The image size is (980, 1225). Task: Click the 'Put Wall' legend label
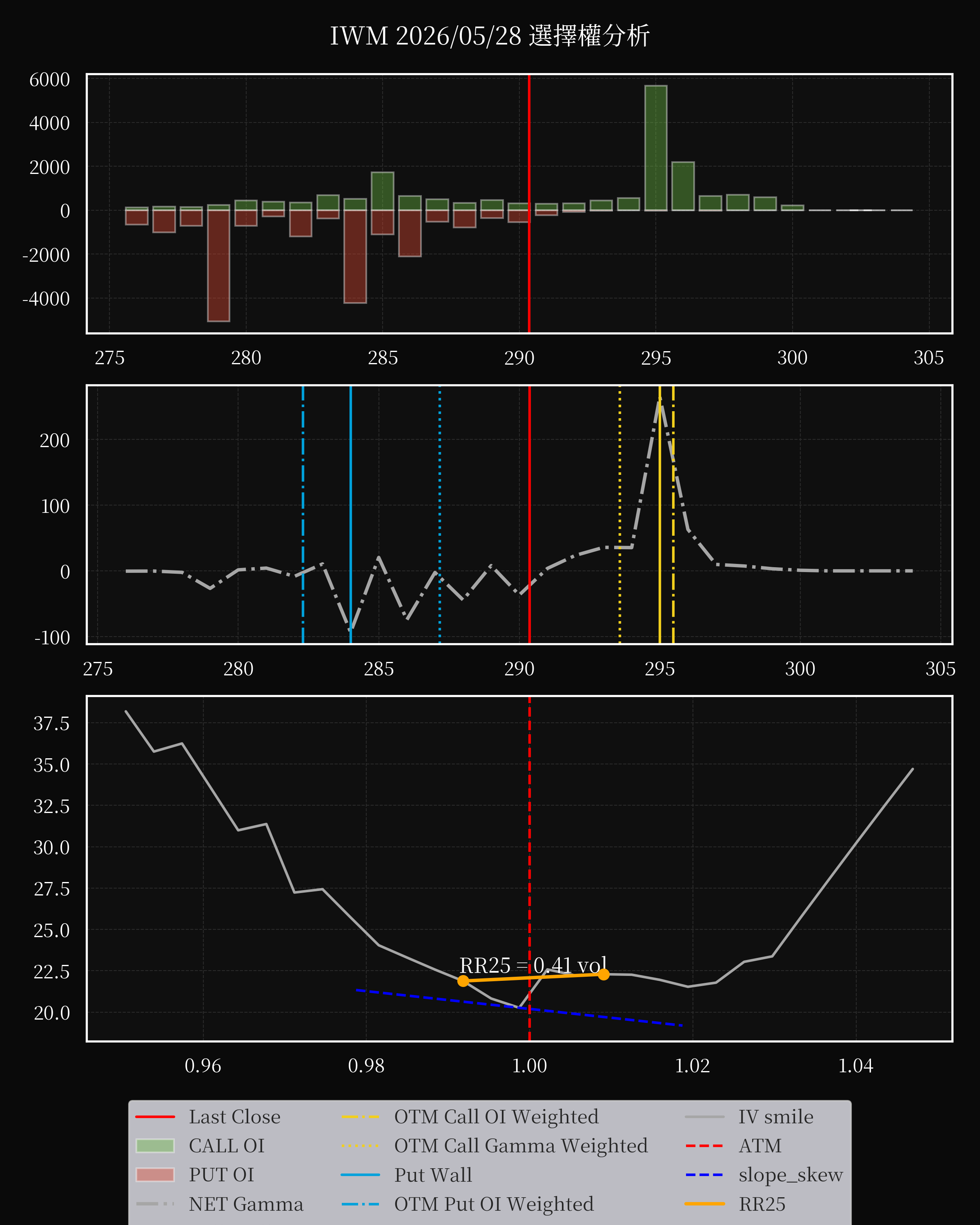(x=433, y=1174)
